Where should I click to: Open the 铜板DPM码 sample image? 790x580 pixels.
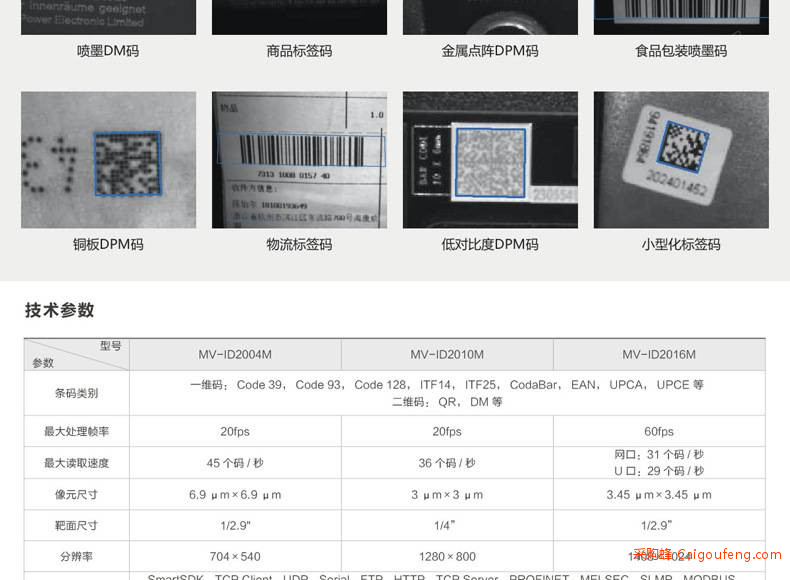[108, 160]
